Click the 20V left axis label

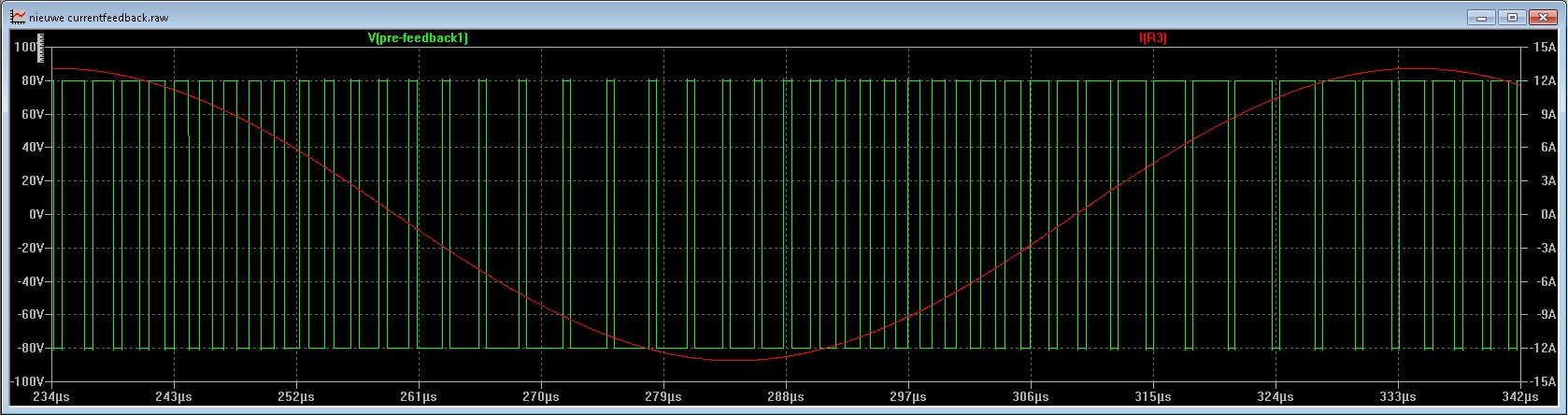[33, 181]
